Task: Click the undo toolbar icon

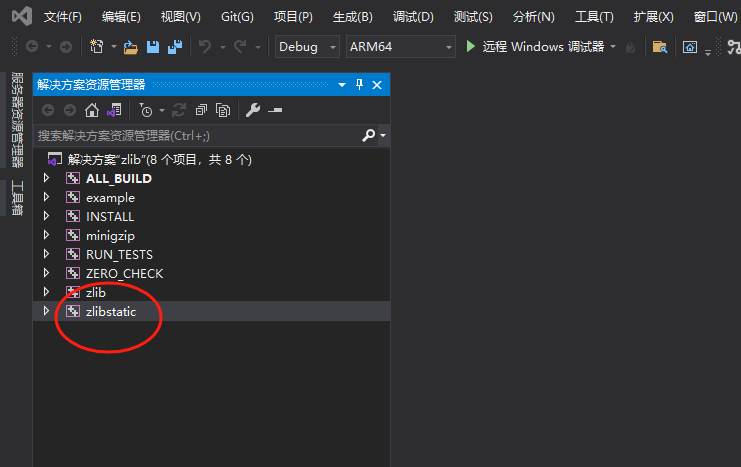Action: pos(205,46)
